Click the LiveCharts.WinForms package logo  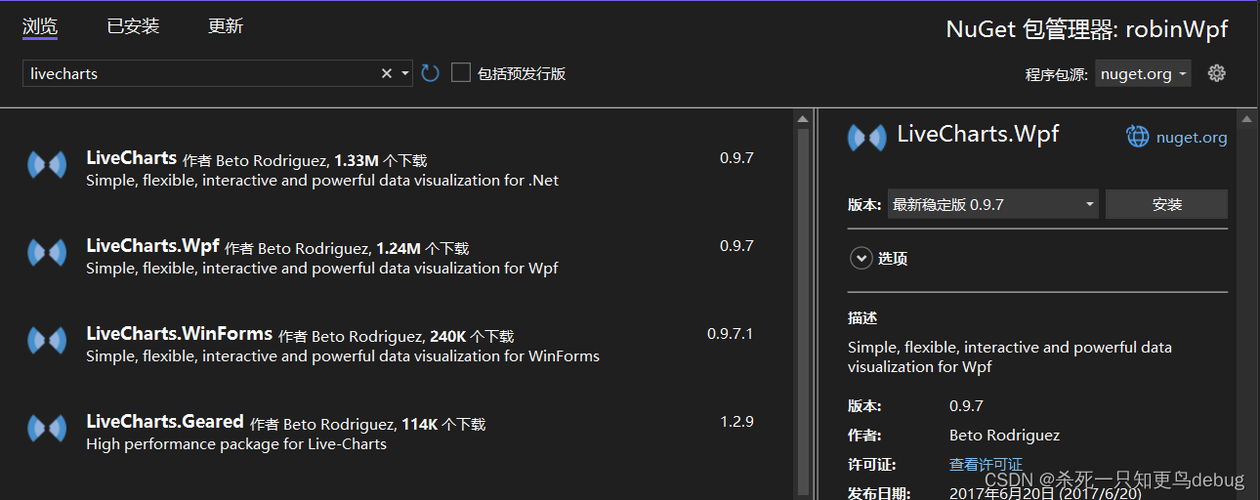pyautogui.click(x=47, y=340)
